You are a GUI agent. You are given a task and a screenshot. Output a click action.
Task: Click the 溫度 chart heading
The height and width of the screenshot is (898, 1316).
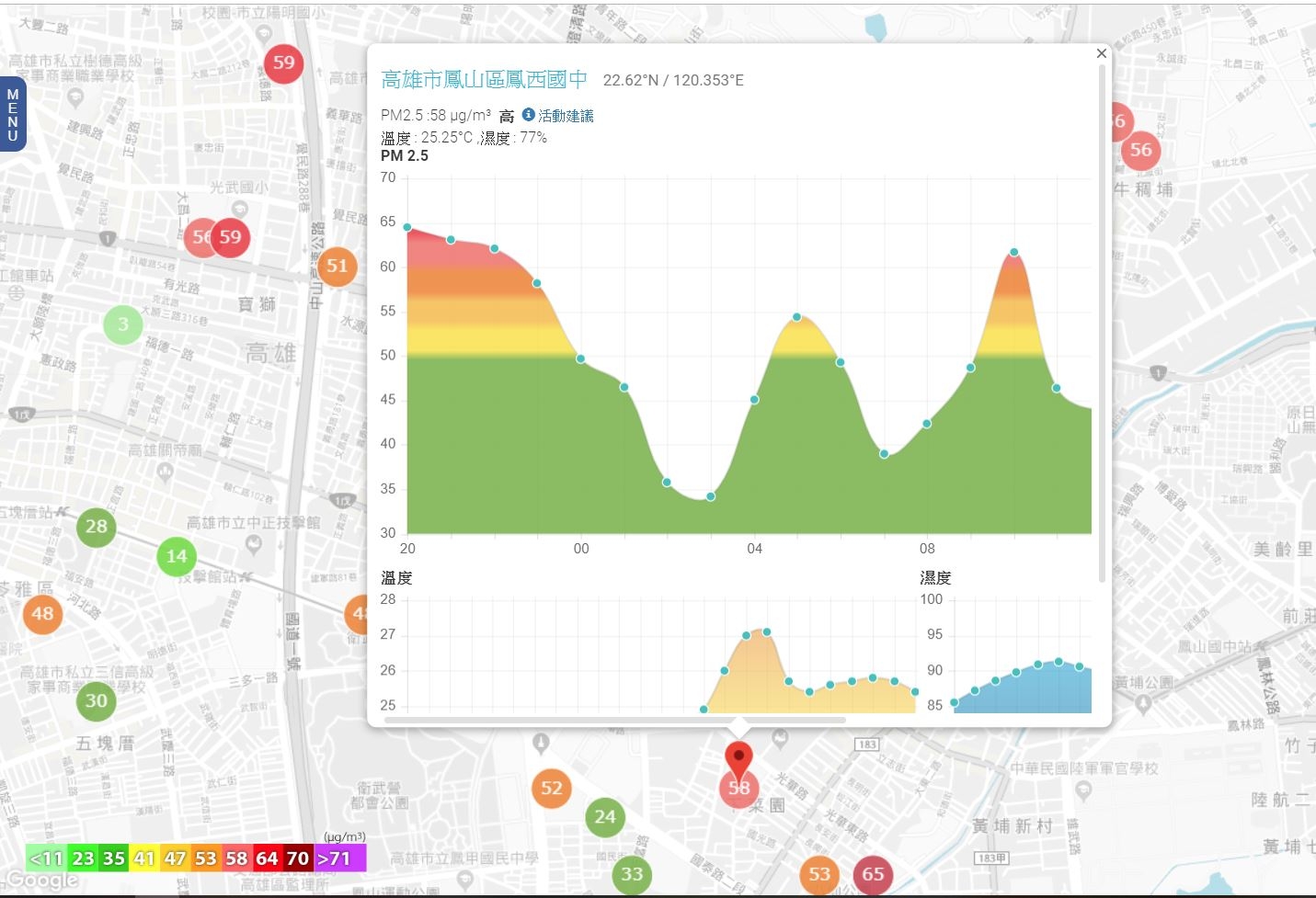pos(396,577)
